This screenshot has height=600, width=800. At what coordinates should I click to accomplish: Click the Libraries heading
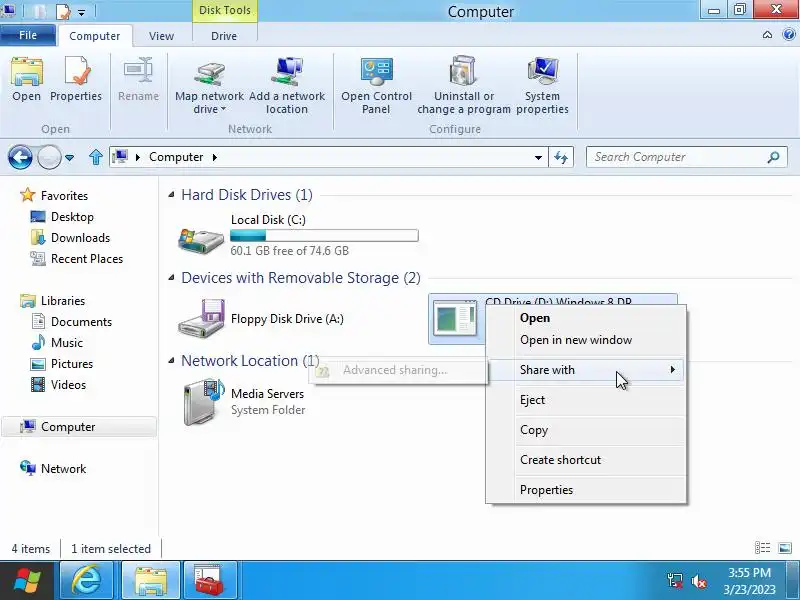click(63, 301)
